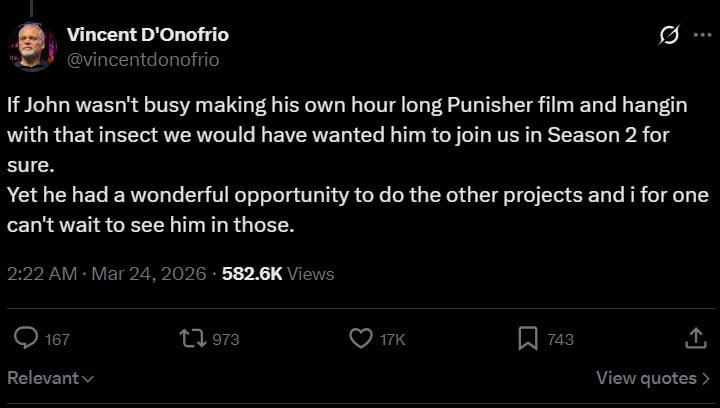720x408 pixels.
Task: Open the three-dot more options menu
Action: coord(701,36)
